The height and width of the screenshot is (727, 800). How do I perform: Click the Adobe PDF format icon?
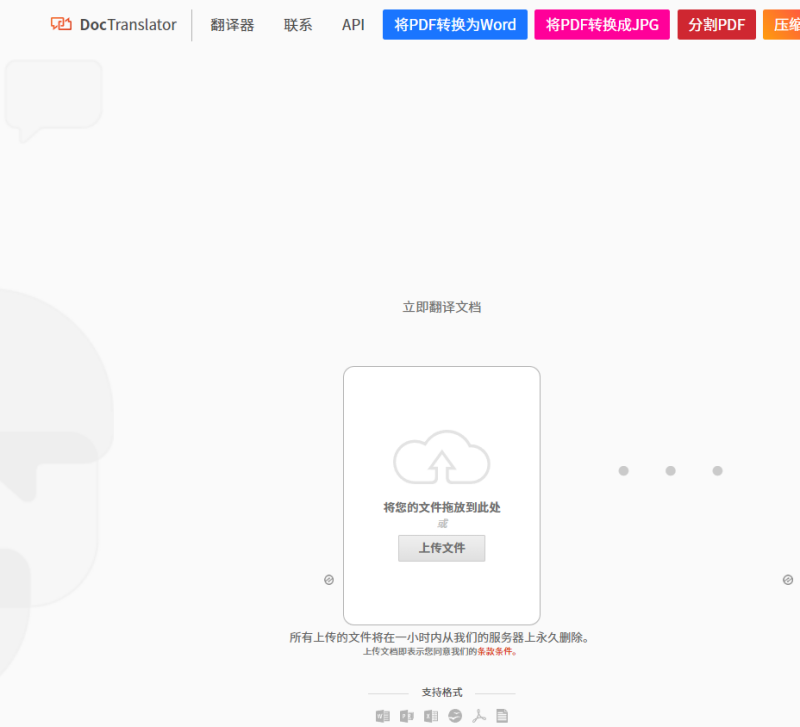click(478, 715)
